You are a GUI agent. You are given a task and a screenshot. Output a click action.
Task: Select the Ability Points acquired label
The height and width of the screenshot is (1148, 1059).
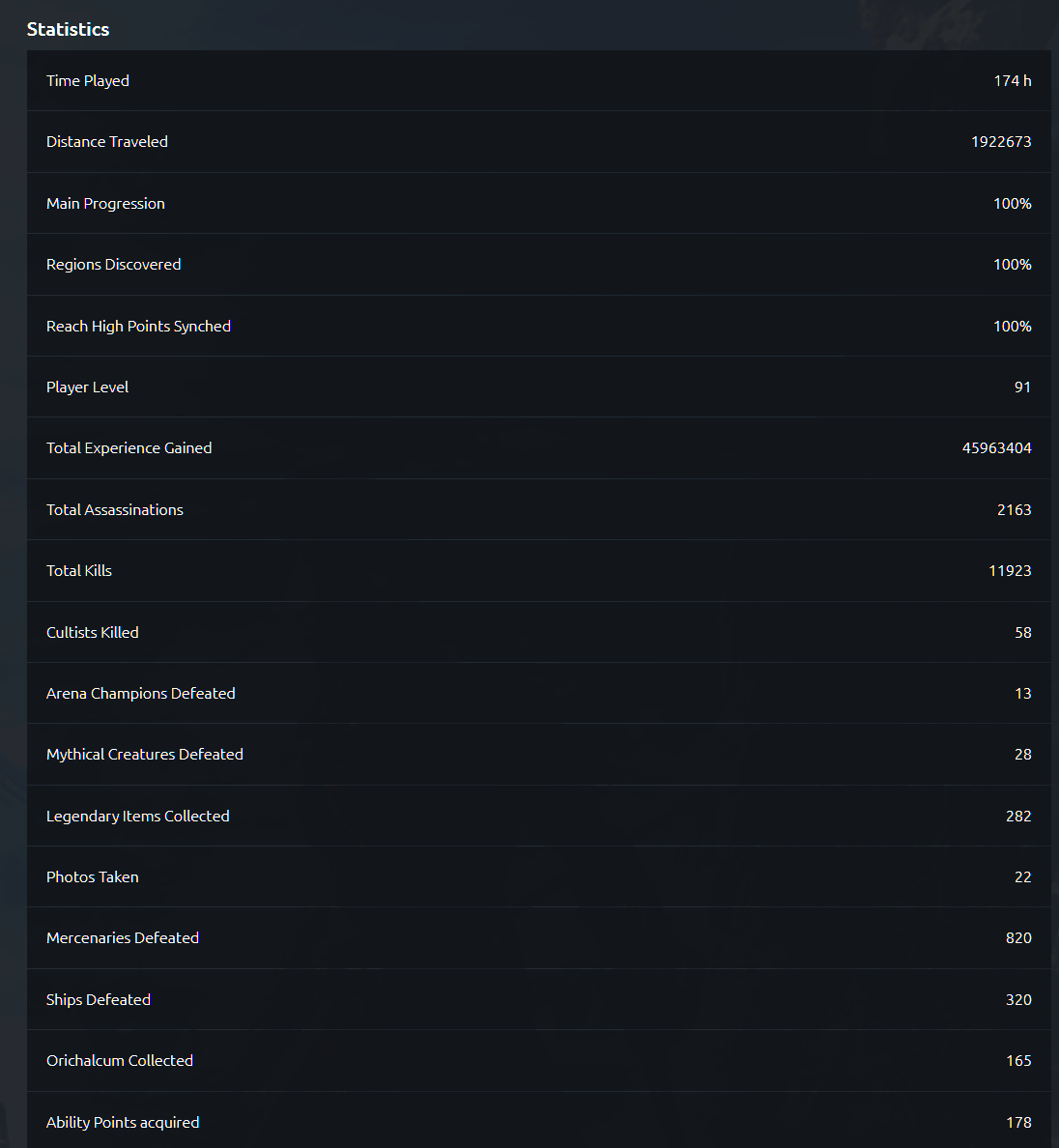pos(123,1122)
